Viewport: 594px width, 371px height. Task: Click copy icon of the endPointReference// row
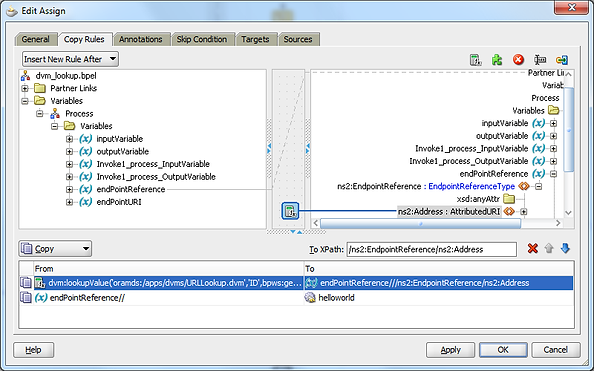click(x=26, y=298)
